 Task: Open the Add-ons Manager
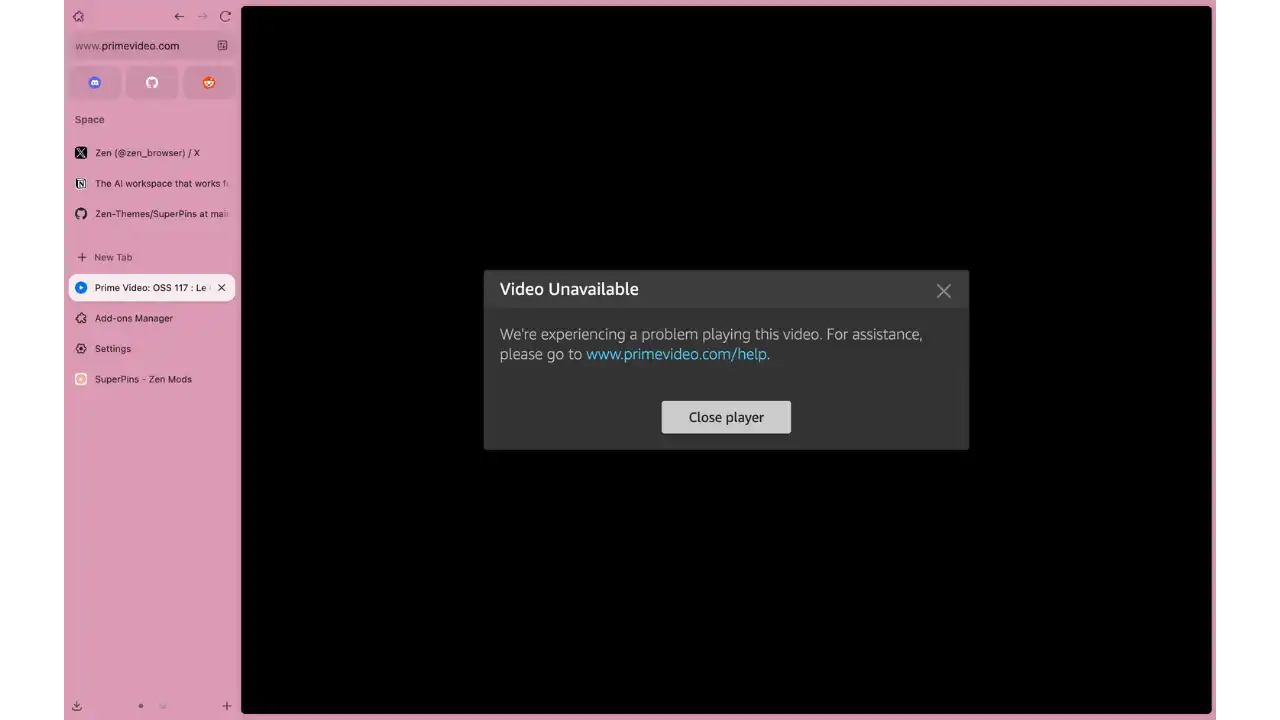133,318
